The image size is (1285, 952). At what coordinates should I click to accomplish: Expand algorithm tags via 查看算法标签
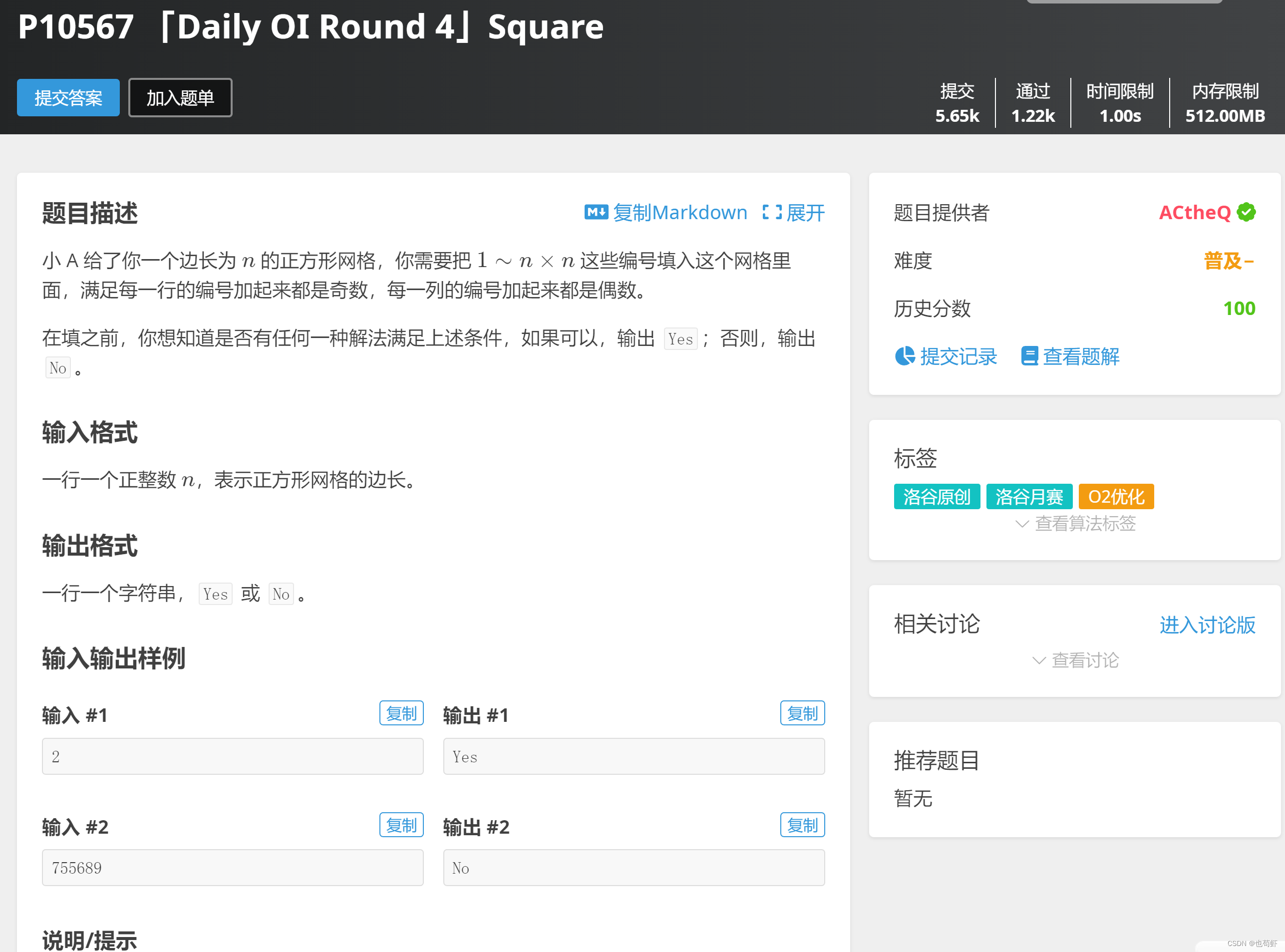coord(1085,524)
